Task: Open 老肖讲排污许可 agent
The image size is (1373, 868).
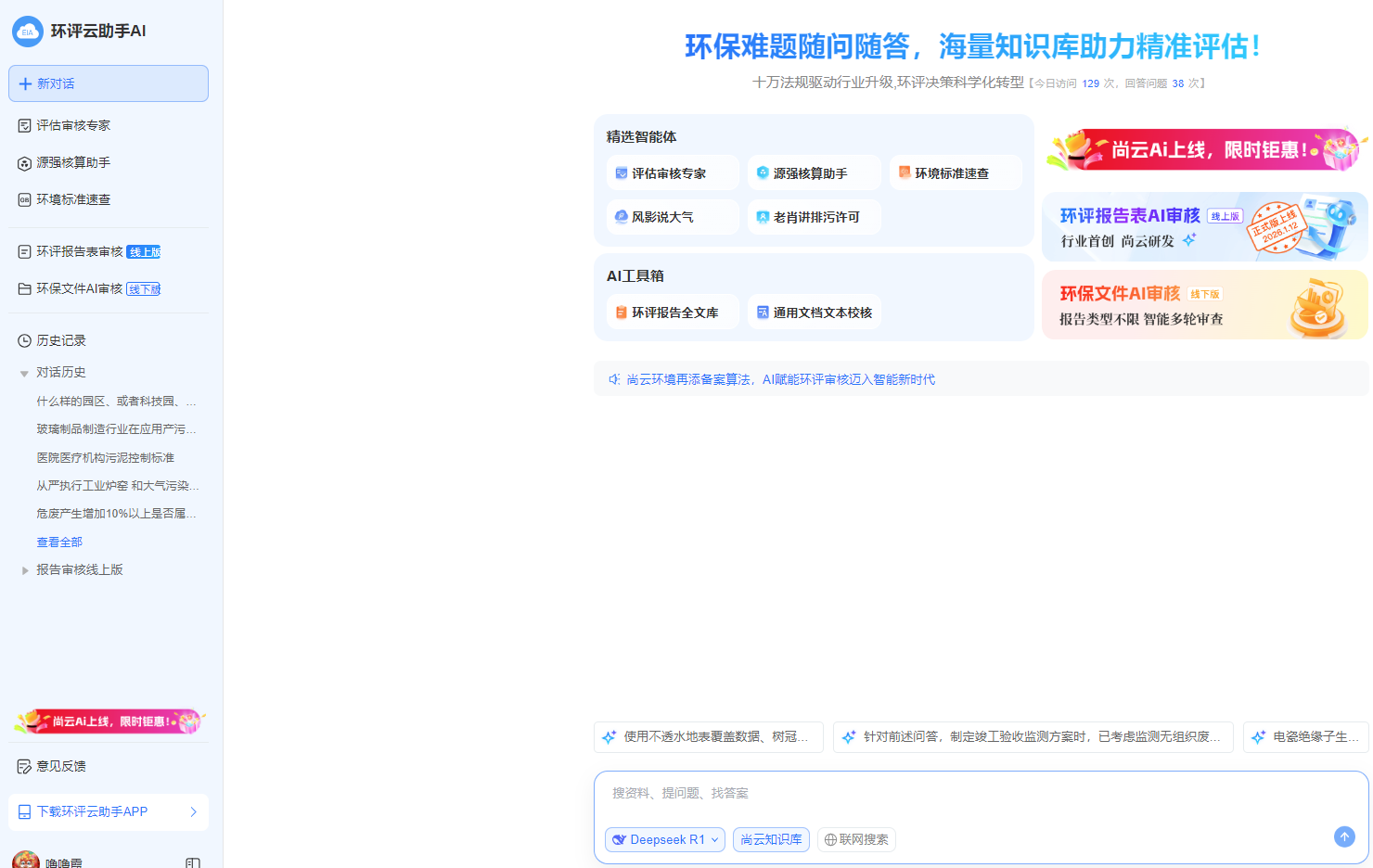Action: (x=814, y=217)
